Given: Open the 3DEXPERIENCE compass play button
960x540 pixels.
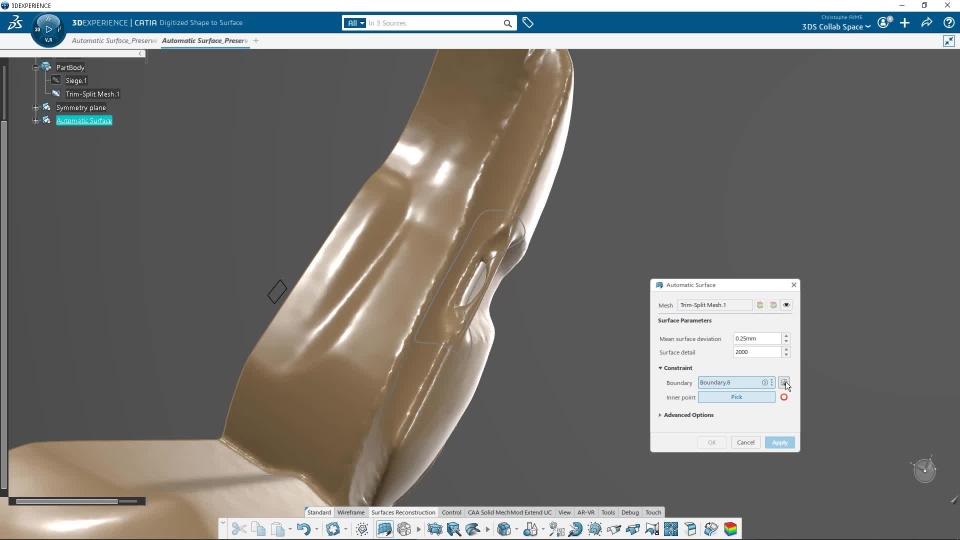Looking at the screenshot, I should click(x=48, y=29).
